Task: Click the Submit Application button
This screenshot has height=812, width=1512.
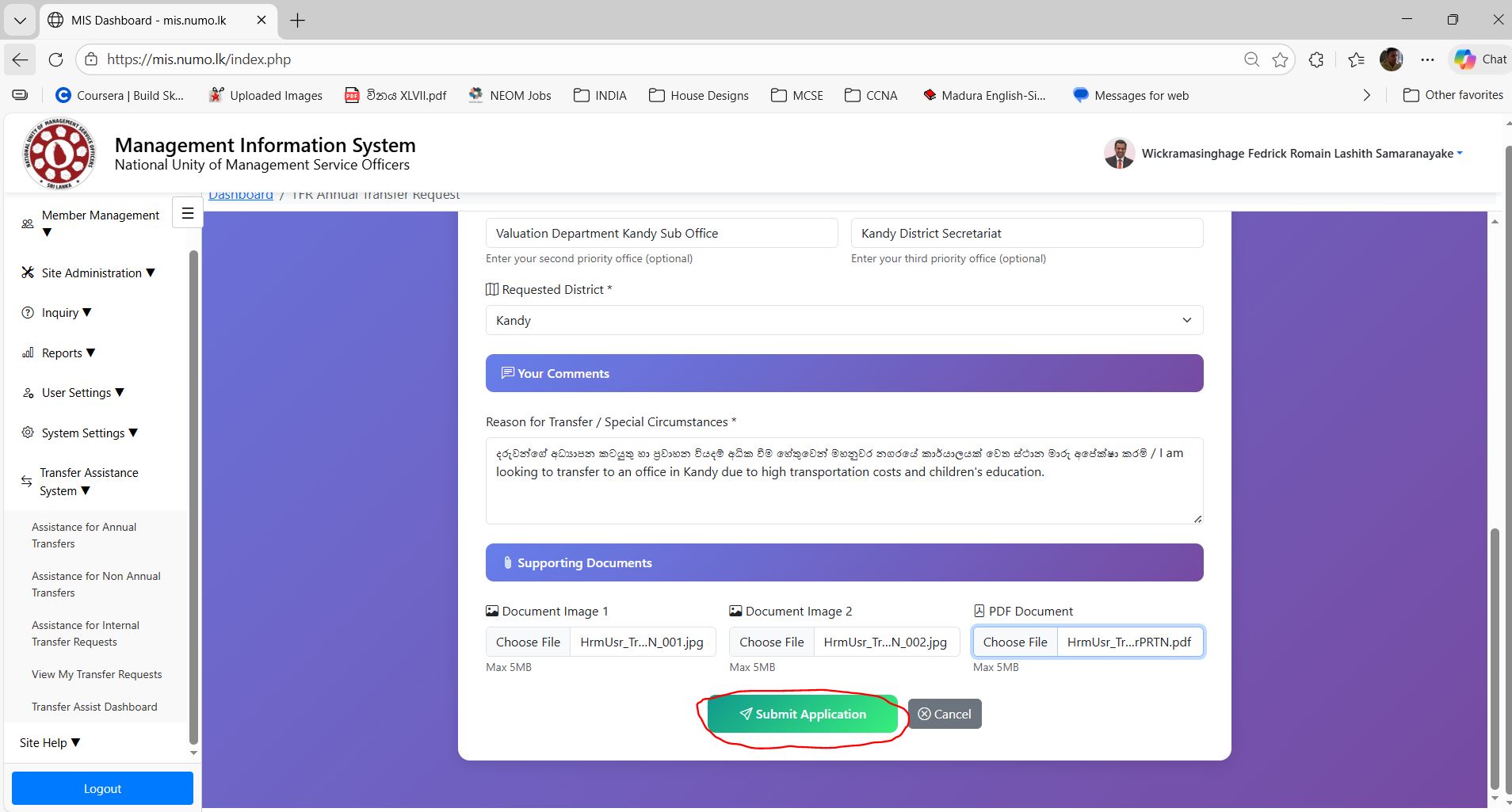Action: (x=802, y=715)
